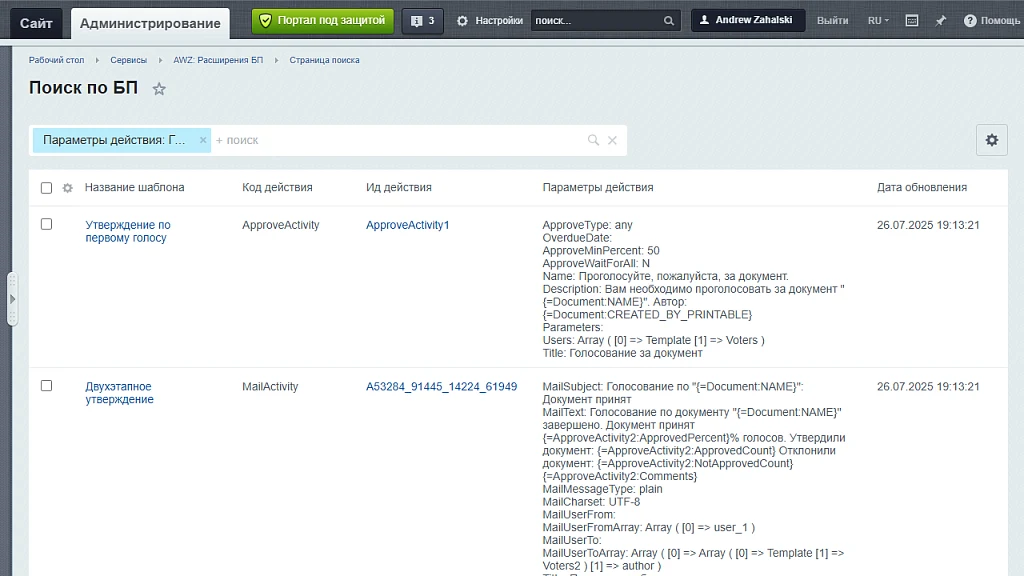Click the top bar search magnifier icon

click(x=669, y=21)
